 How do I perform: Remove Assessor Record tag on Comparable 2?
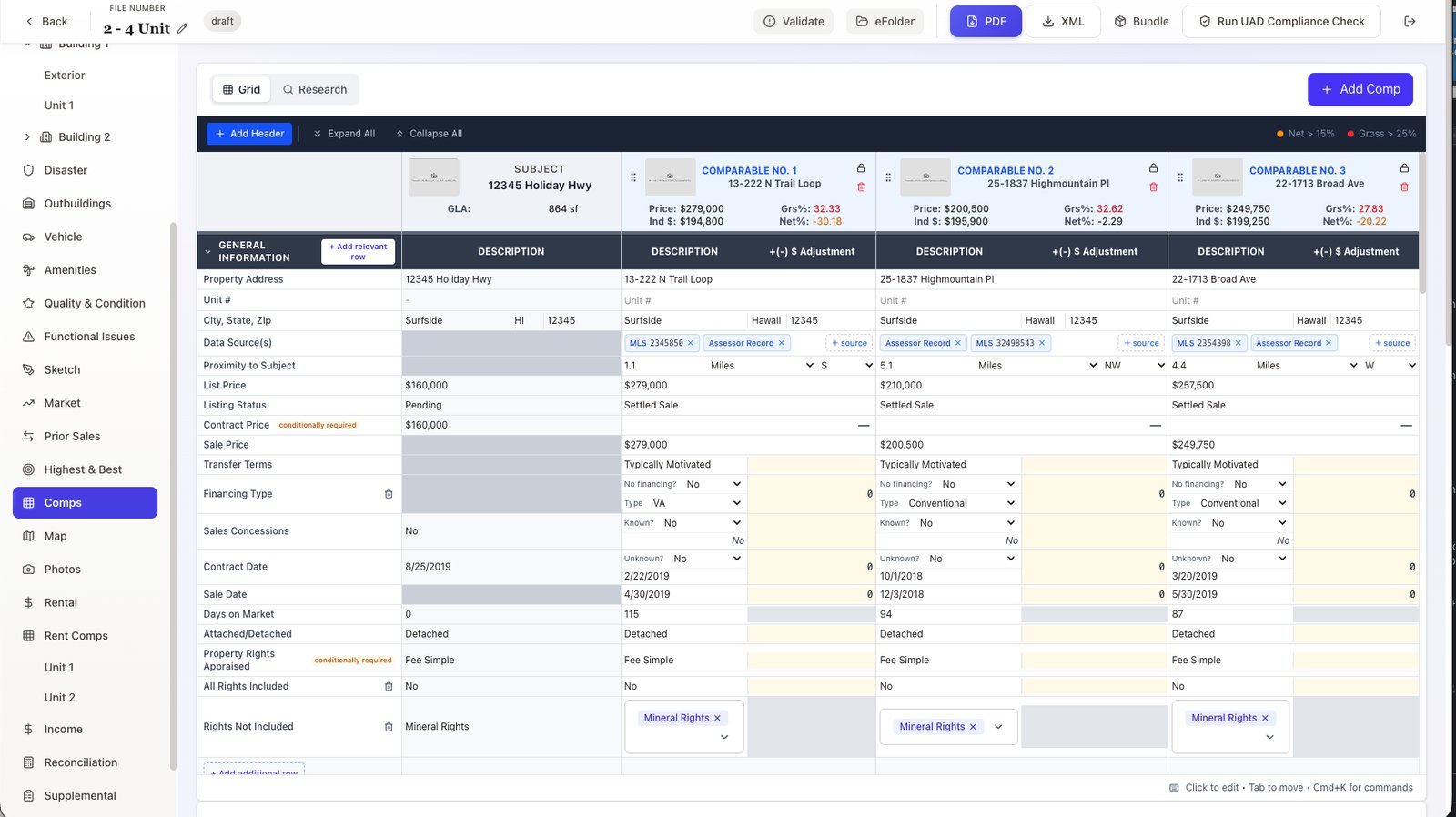pyautogui.click(x=957, y=343)
